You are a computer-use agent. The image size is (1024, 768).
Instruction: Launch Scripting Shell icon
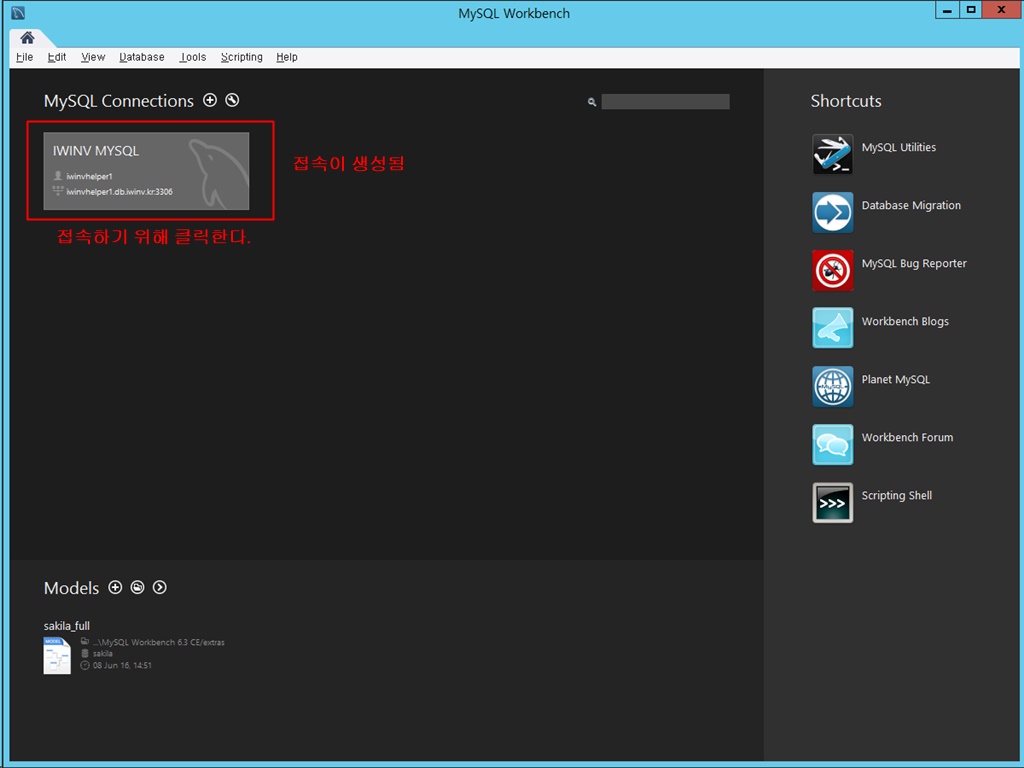(833, 502)
